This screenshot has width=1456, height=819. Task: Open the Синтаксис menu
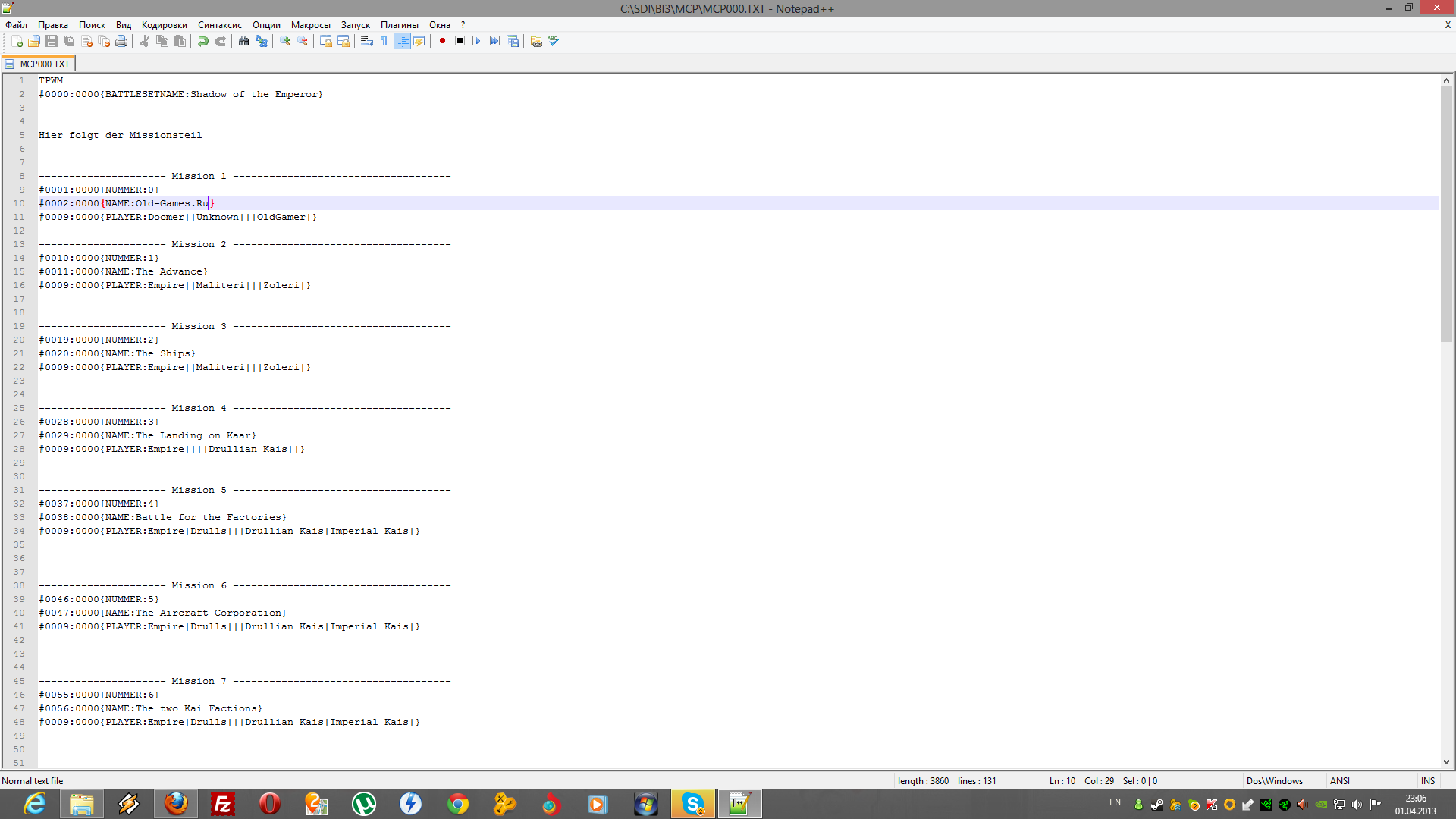(x=219, y=25)
